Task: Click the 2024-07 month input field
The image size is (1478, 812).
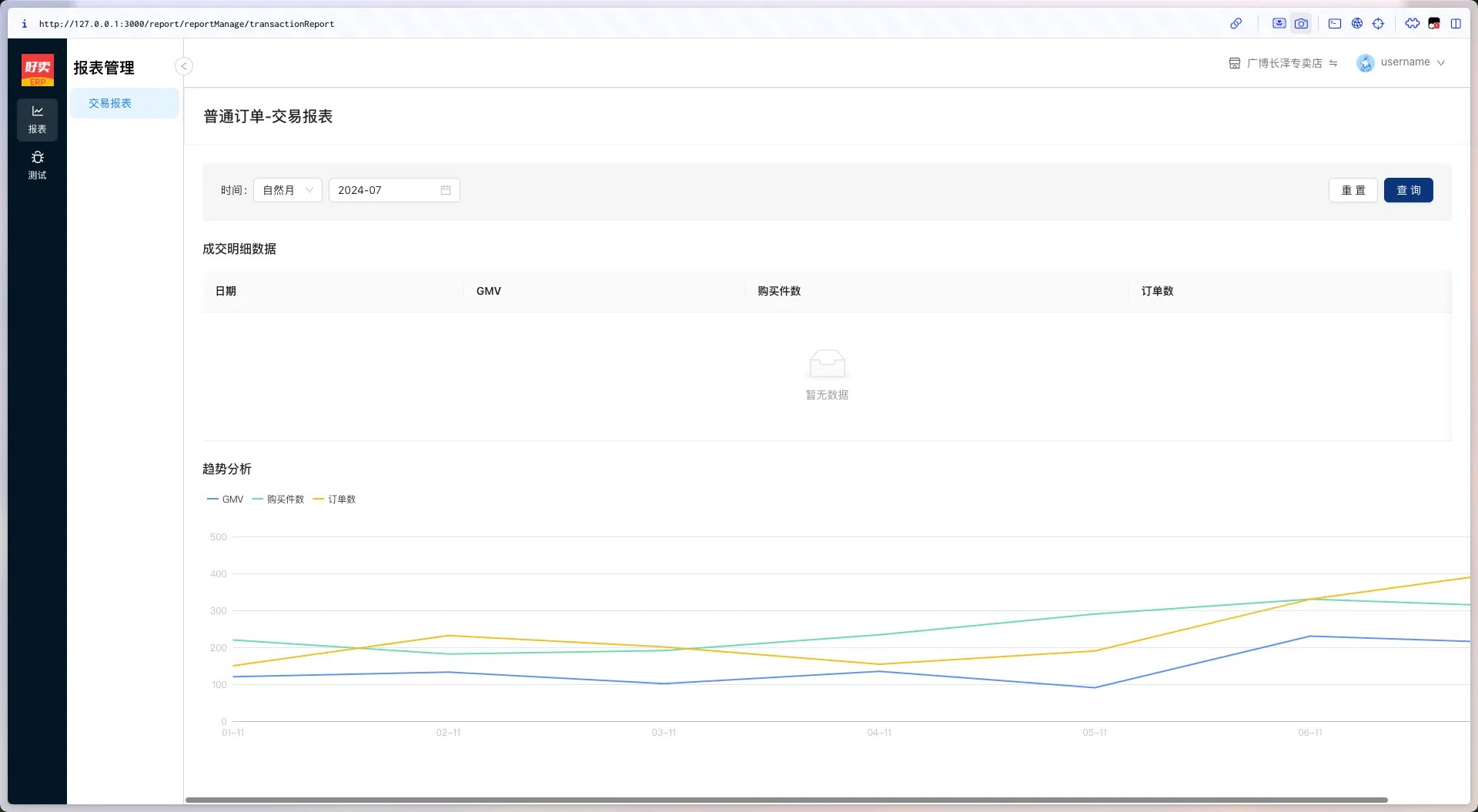Action: (394, 190)
